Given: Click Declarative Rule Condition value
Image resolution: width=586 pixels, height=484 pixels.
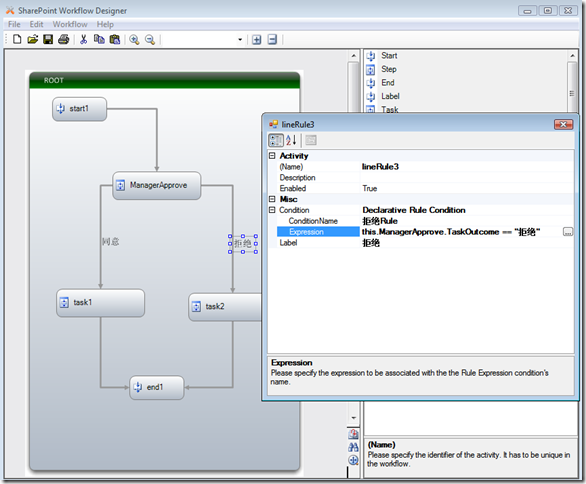Looking at the screenshot, I should tap(467, 210).
